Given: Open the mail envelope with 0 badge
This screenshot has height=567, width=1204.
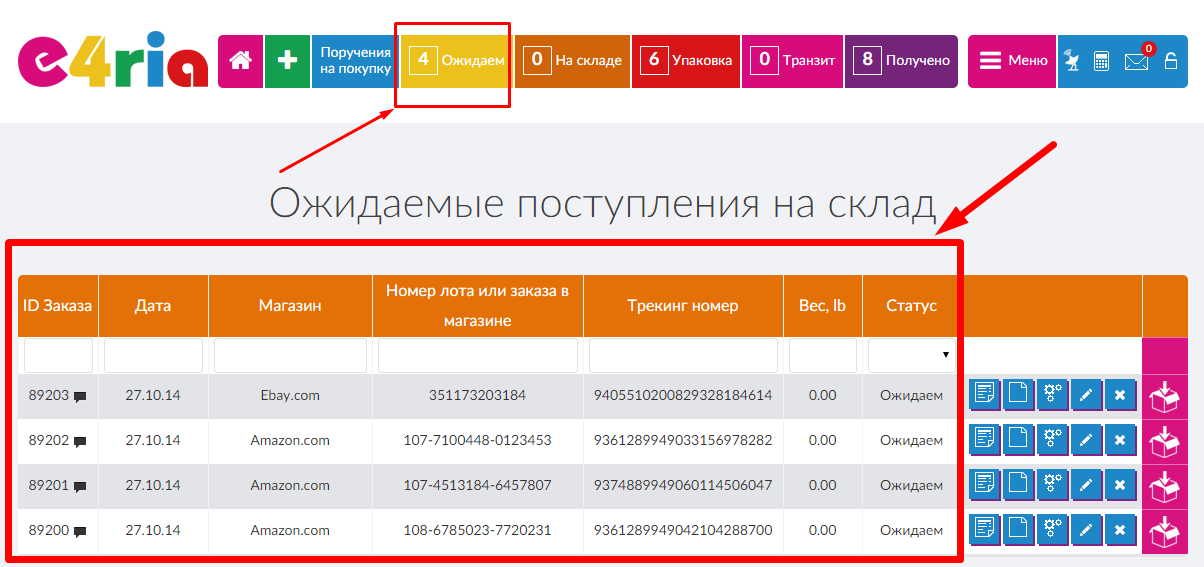Looking at the screenshot, I should 1136,61.
